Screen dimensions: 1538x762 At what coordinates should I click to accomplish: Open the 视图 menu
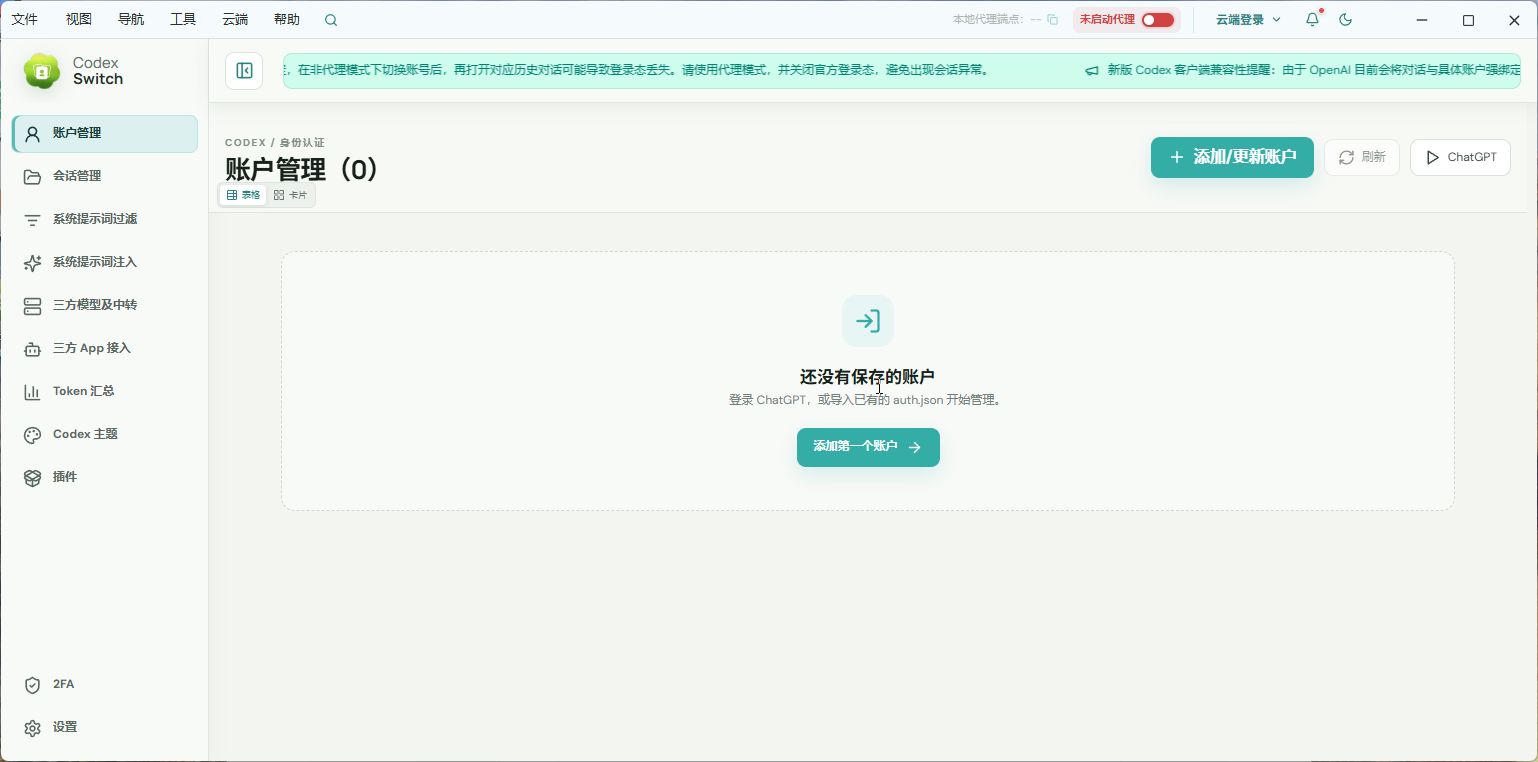79,20
